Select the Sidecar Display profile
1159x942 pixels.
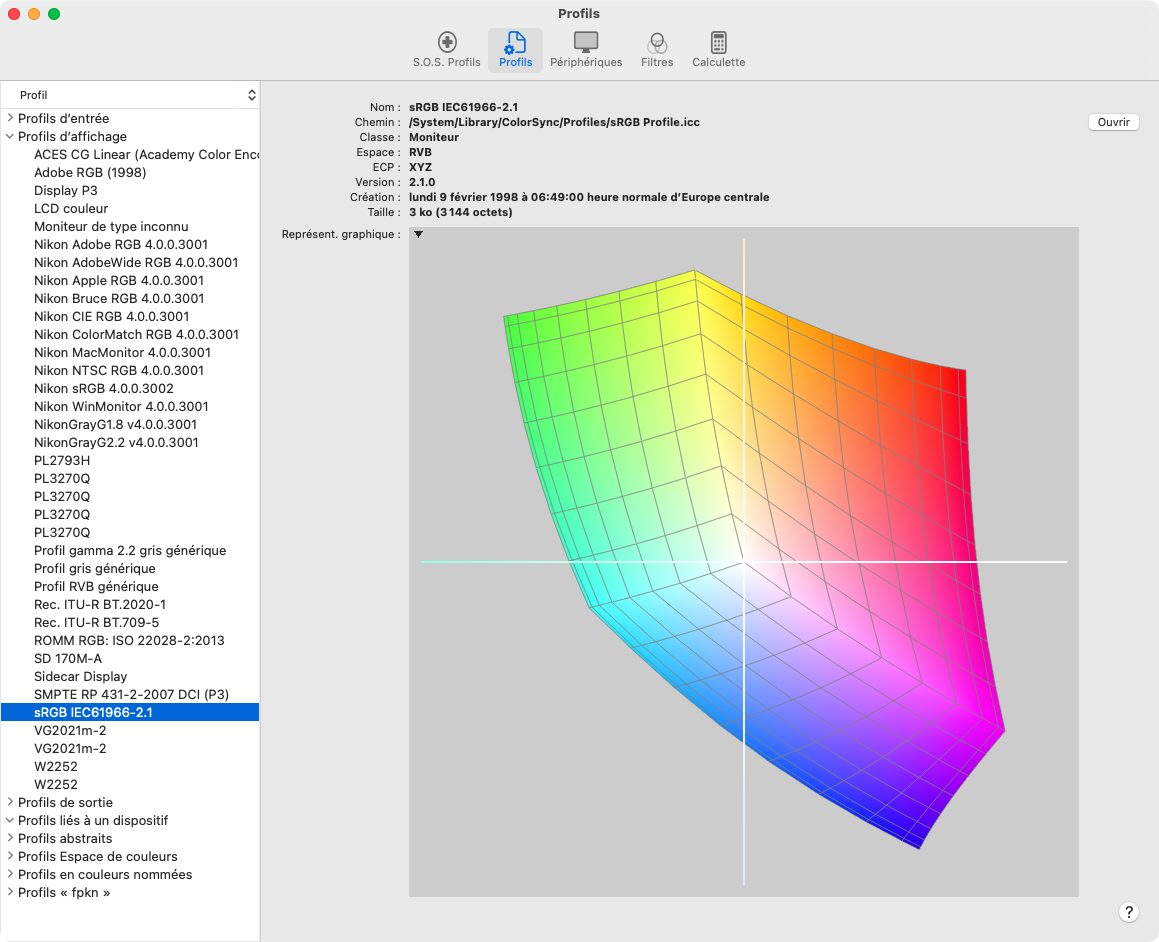tap(80, 676)
